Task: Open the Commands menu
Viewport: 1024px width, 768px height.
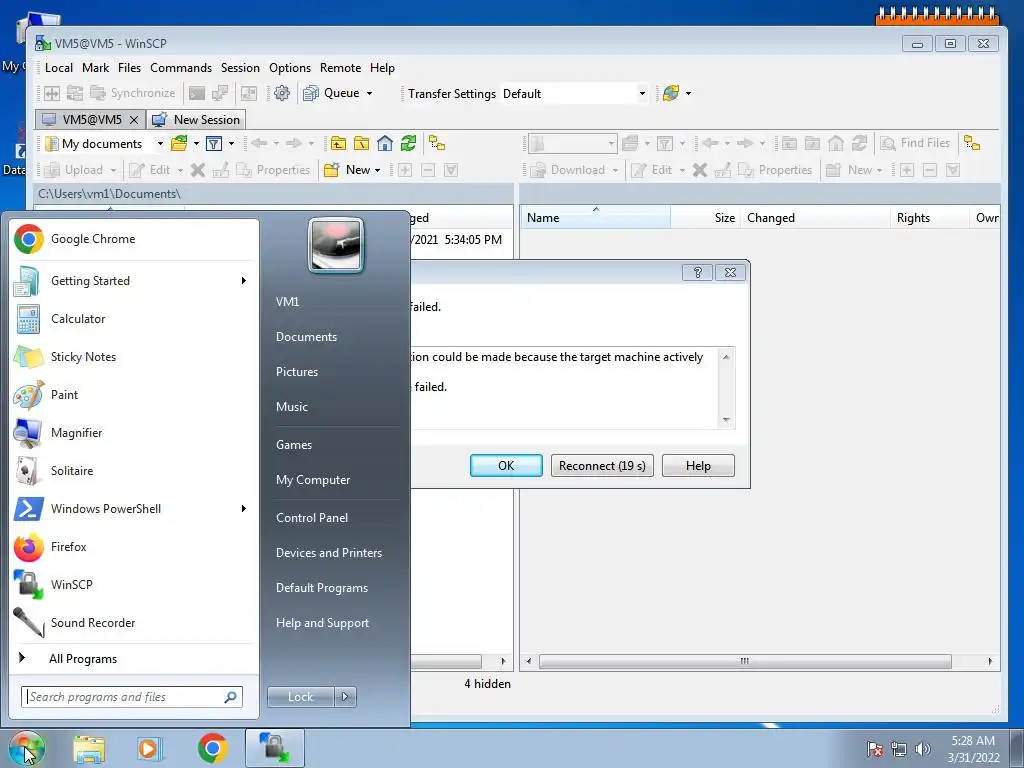Action: pos(181,68)
